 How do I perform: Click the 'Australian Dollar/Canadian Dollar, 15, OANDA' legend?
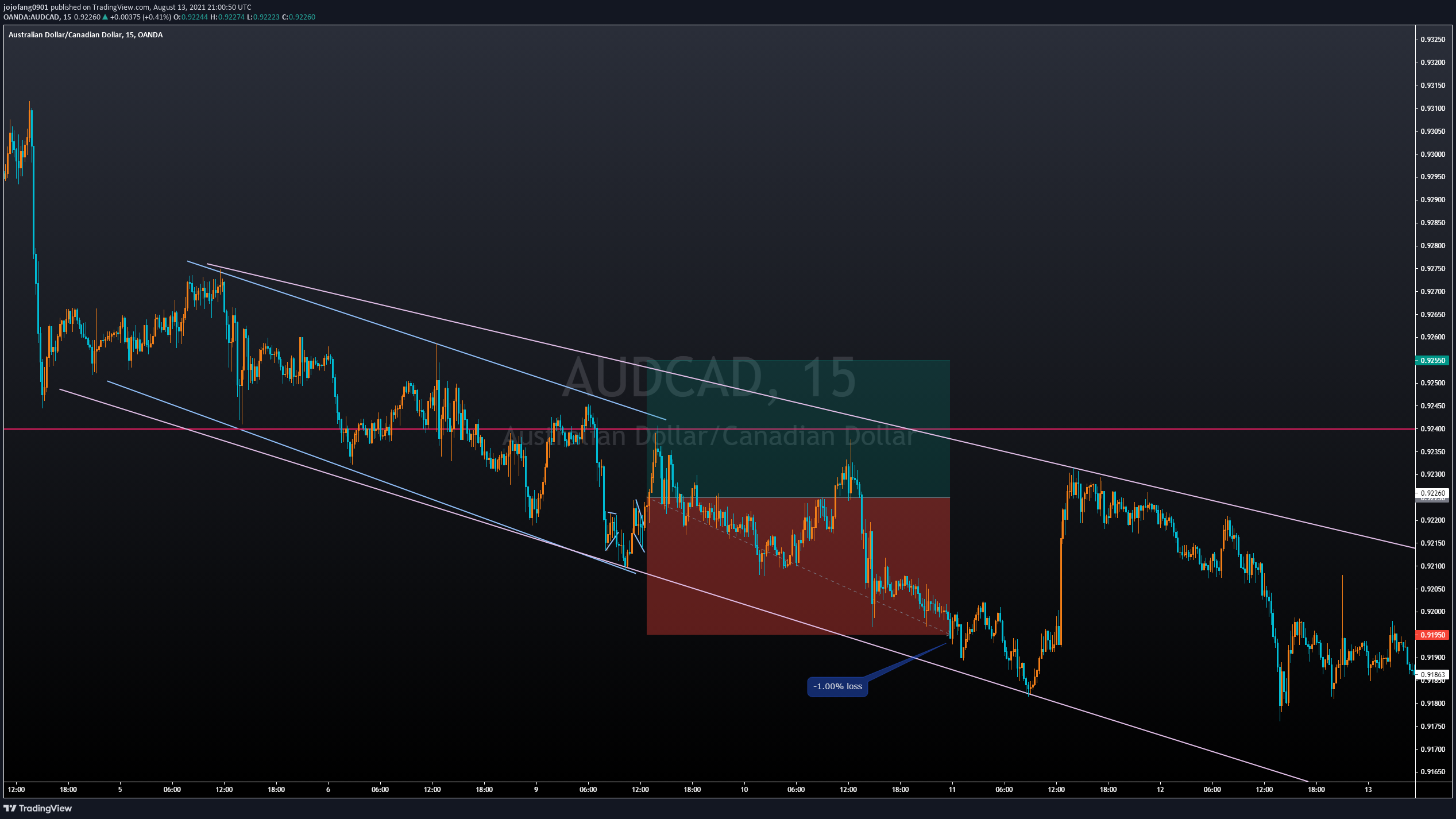(86, 35)
